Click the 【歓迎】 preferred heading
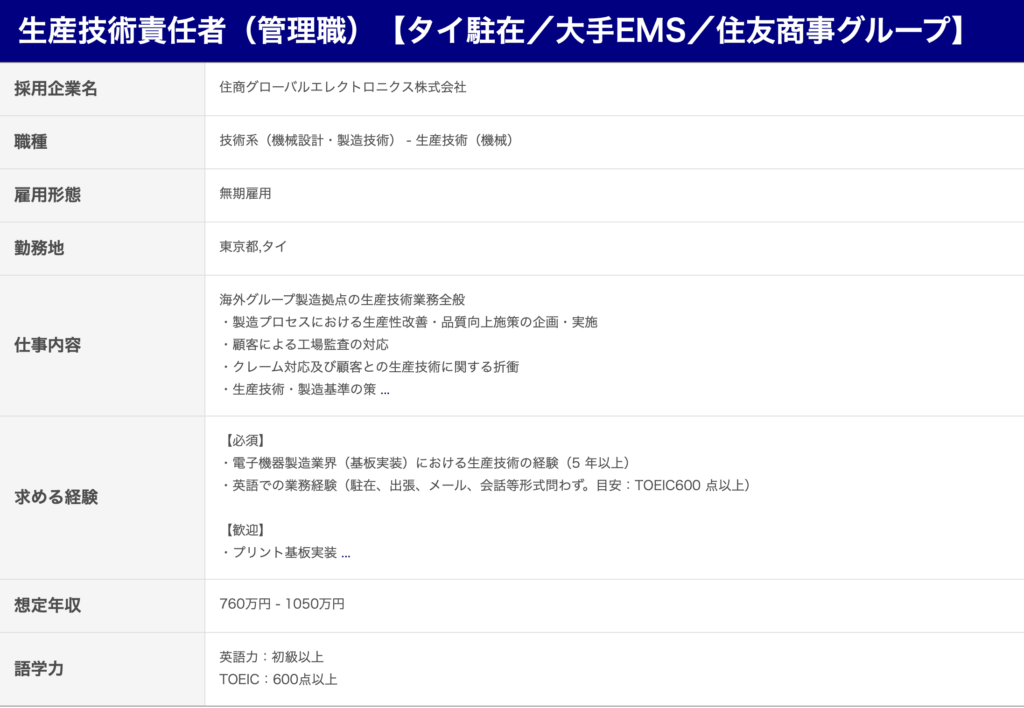Image resolution: width=1024 pixels, height=708 pixels. (x=240, y=530)
